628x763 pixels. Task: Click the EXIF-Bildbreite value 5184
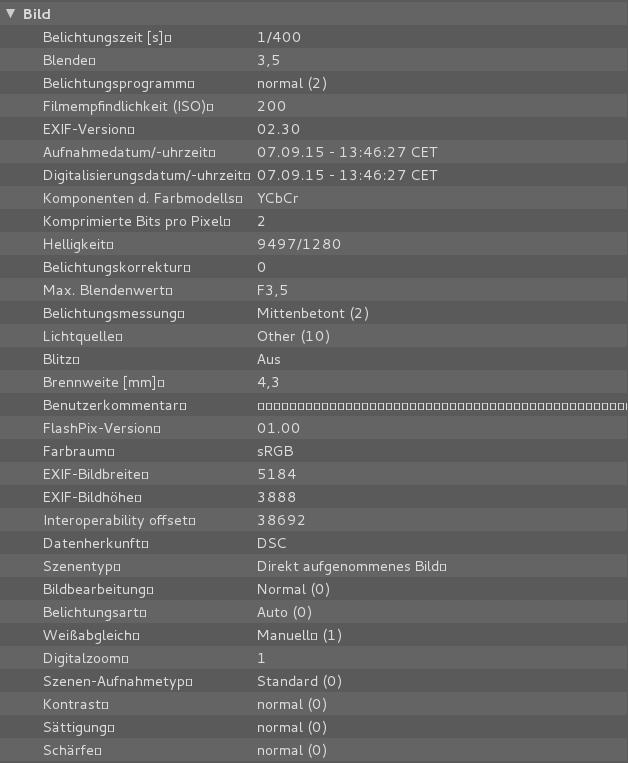(x=275, y=474)
